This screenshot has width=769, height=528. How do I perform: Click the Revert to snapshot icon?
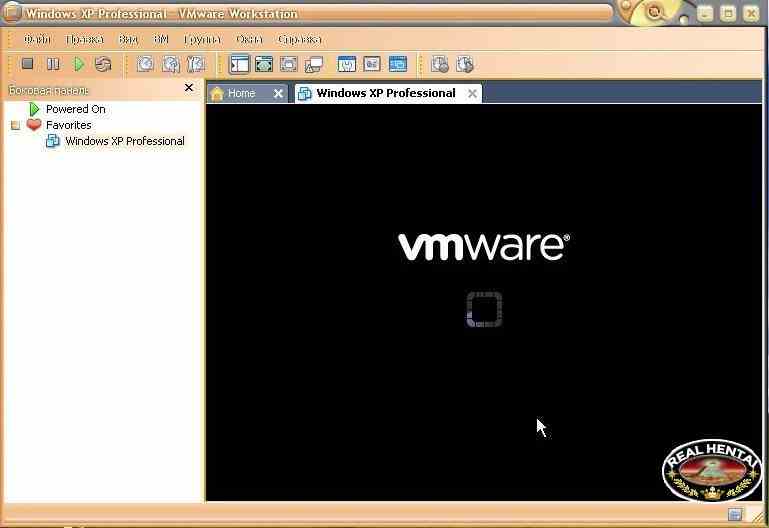[171, 64]
